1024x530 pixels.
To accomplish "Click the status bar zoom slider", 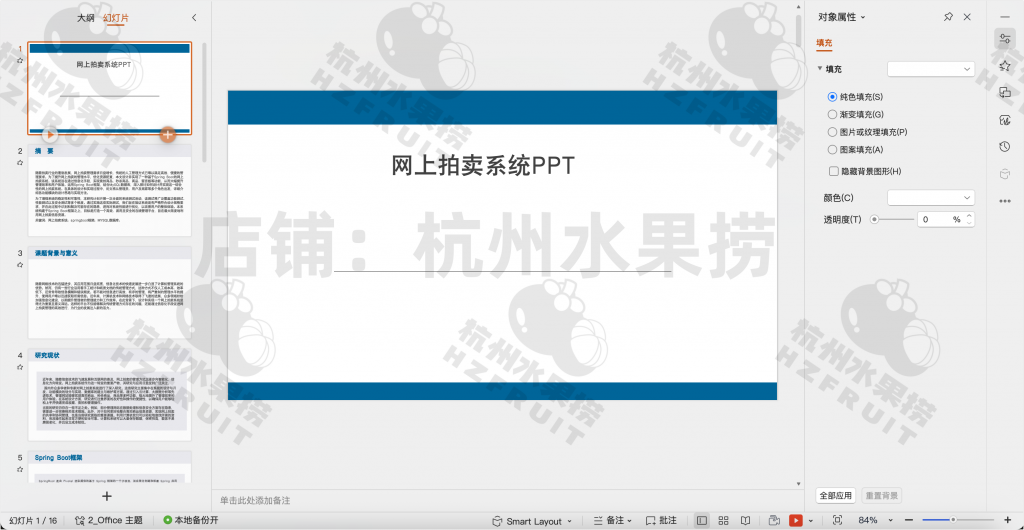I will 958,520.
